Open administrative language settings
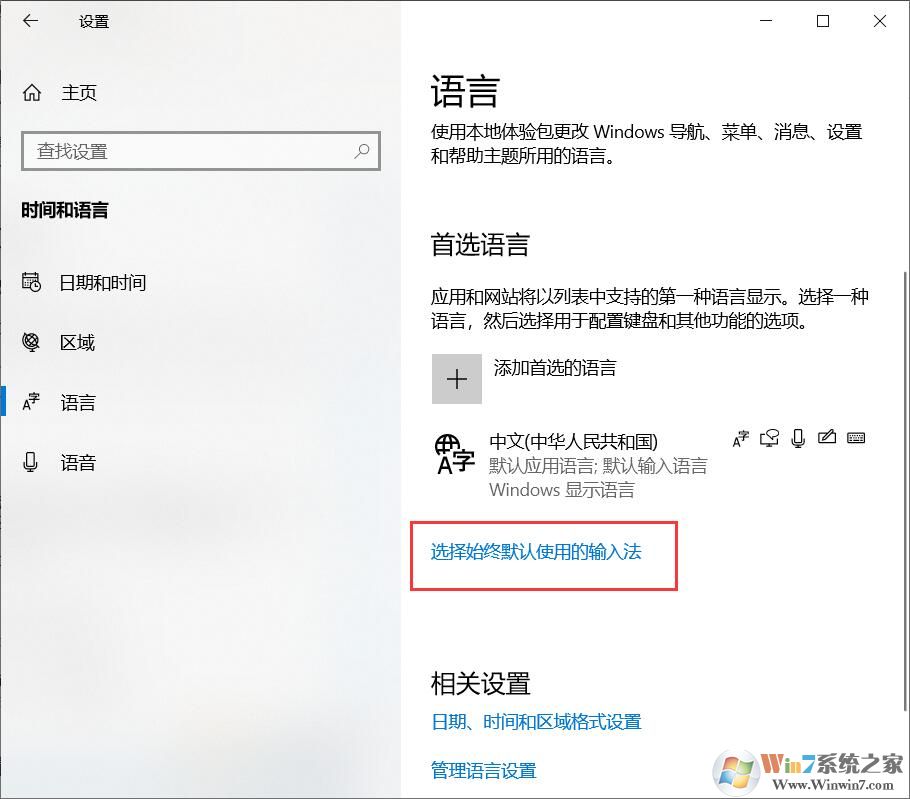Image resolution: width=910 pixels, height=799 pixels. pos(483,770)
